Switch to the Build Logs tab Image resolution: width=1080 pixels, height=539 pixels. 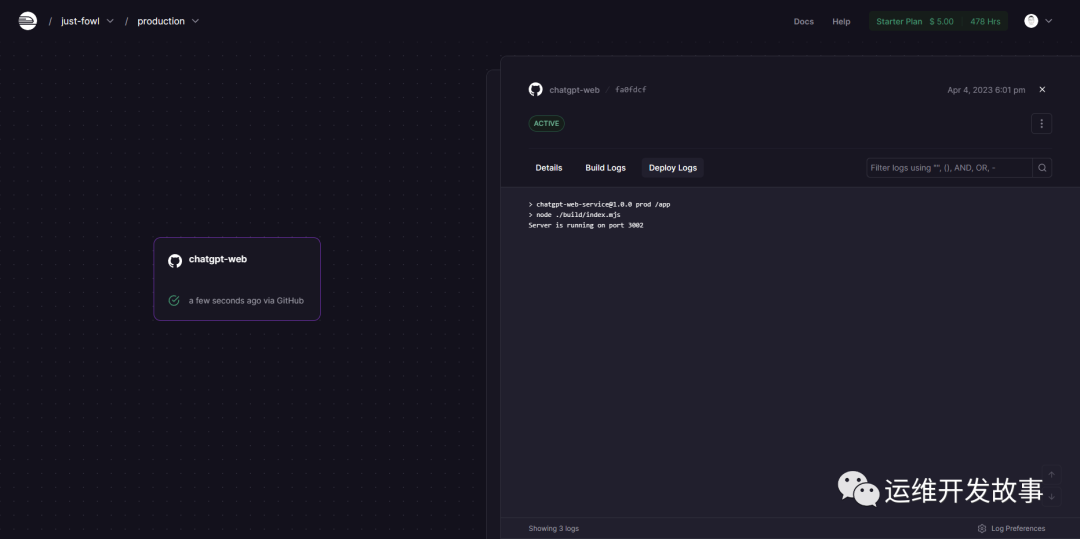coord(605,168)
